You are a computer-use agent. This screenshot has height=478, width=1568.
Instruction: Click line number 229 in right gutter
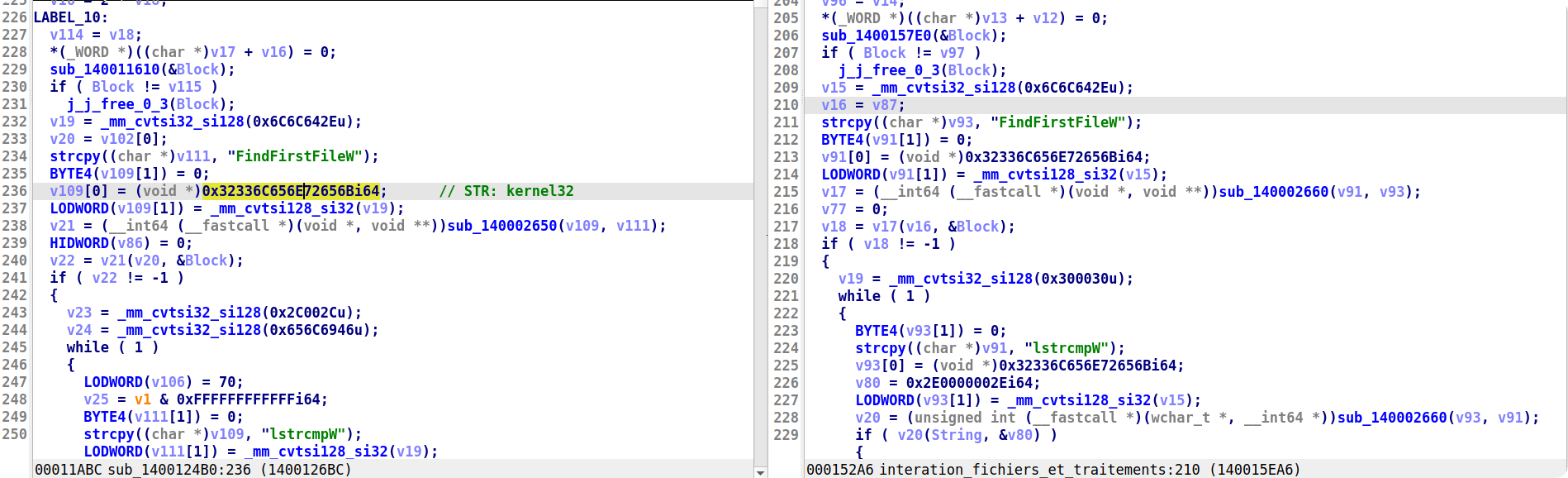[x=786, y=435]
